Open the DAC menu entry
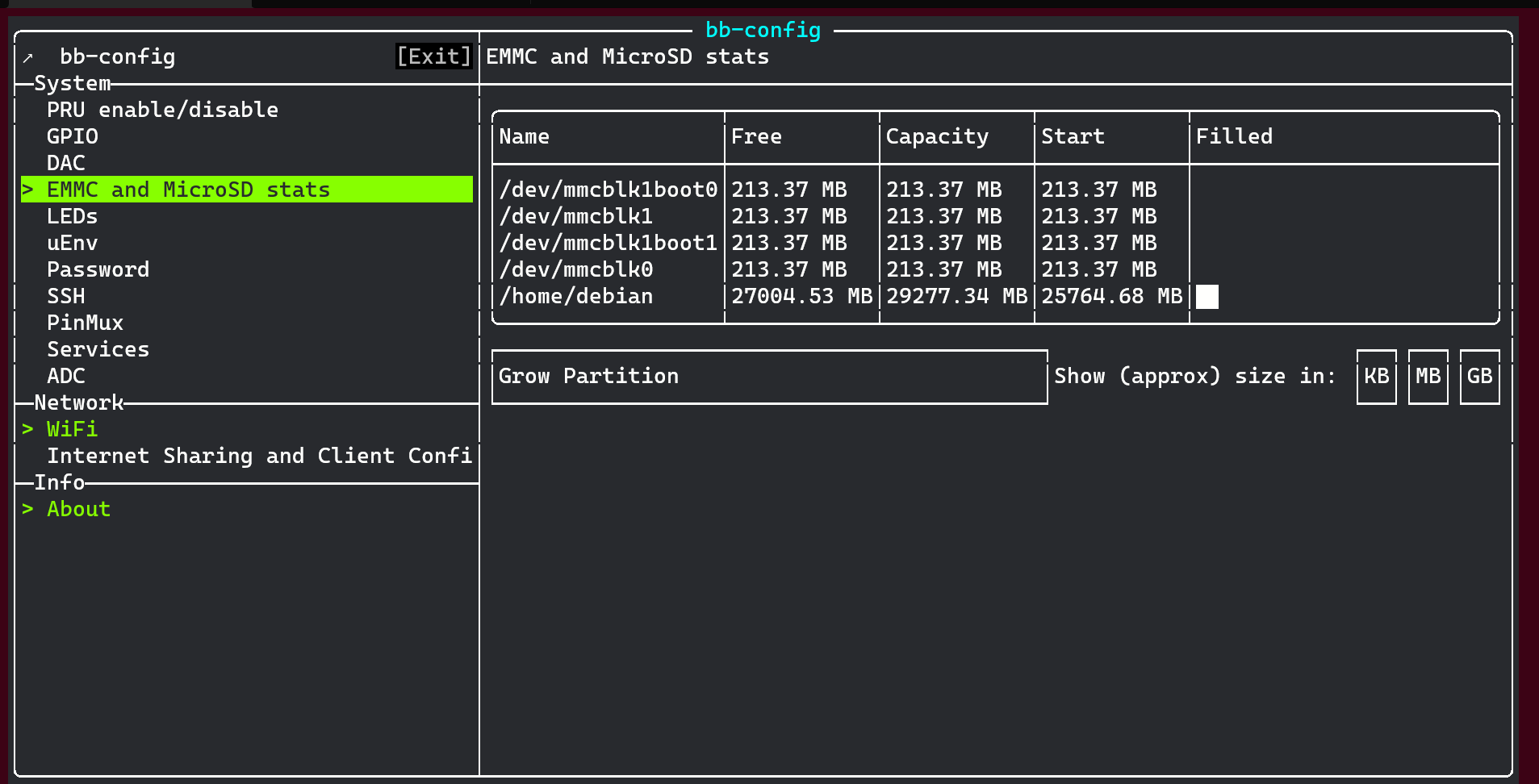 coord(66,163)
